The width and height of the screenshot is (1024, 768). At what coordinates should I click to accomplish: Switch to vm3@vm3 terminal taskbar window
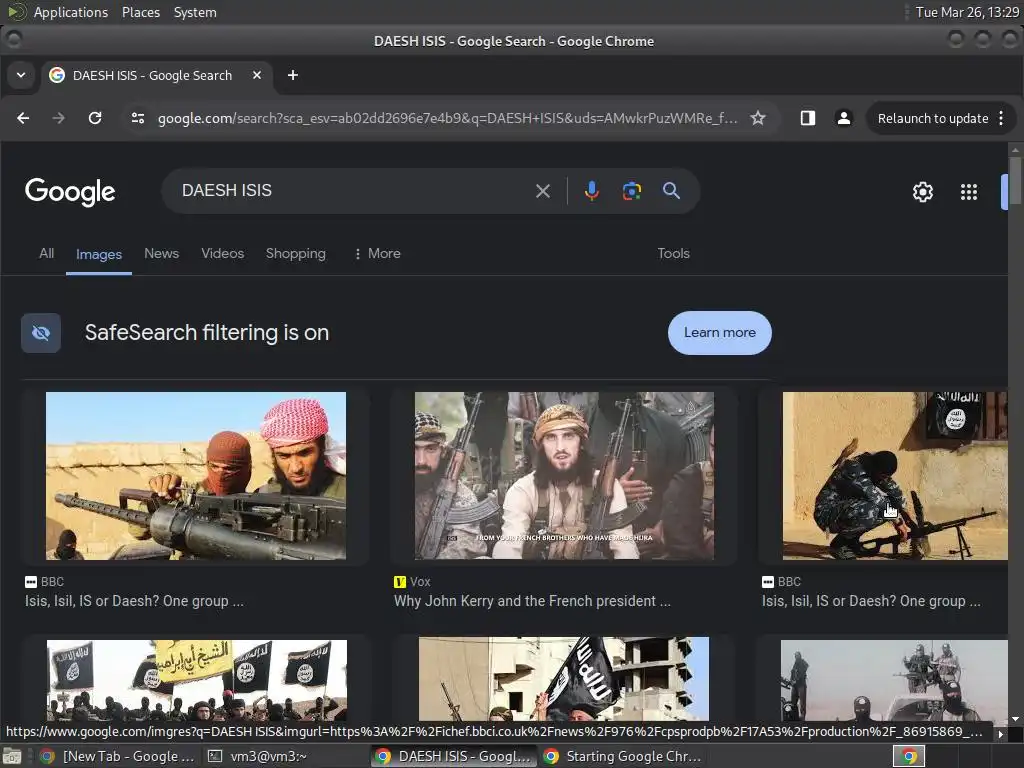[257, 756]
